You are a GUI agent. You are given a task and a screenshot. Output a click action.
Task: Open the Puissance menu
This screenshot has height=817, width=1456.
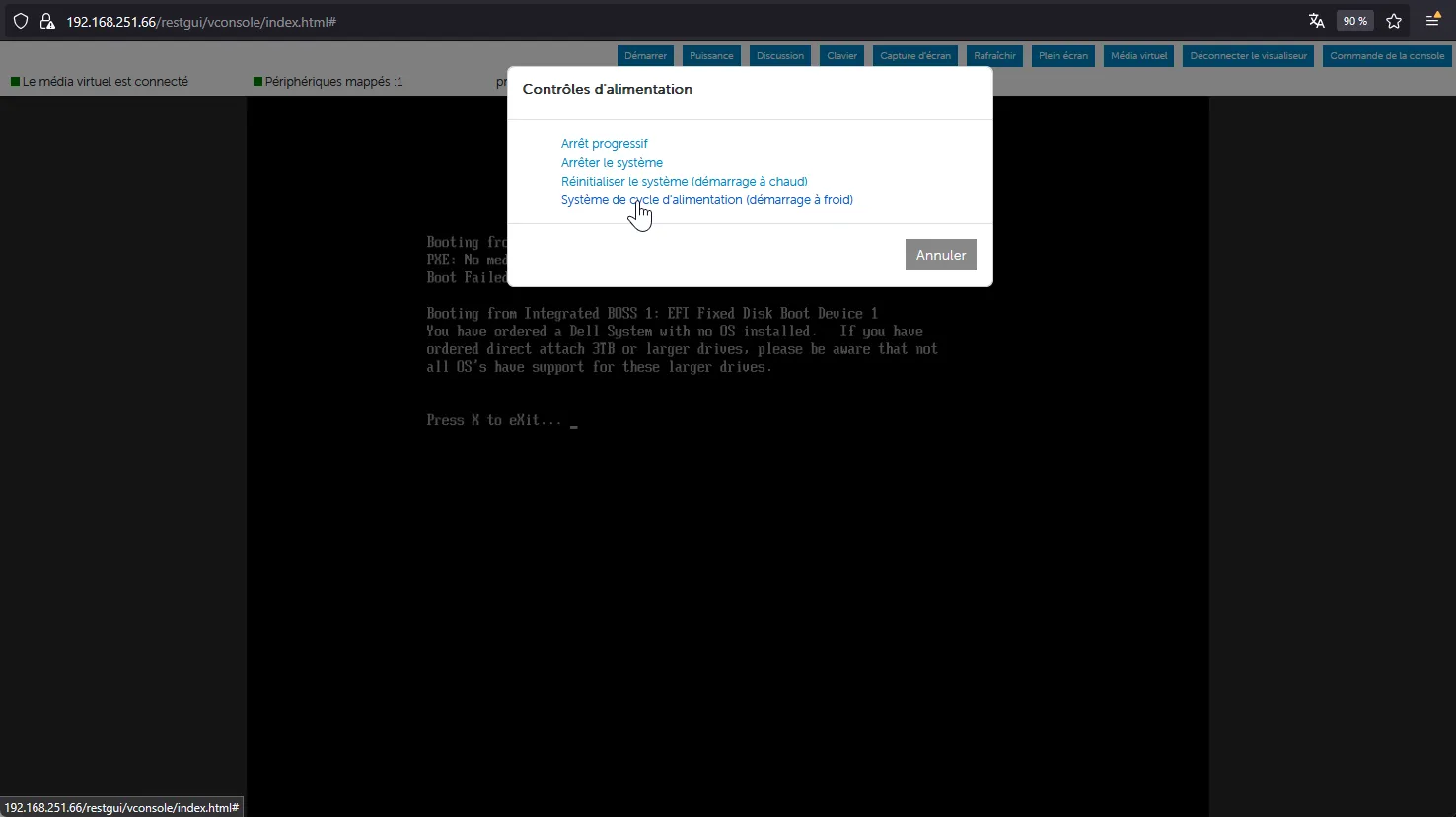tap(710, 56)
